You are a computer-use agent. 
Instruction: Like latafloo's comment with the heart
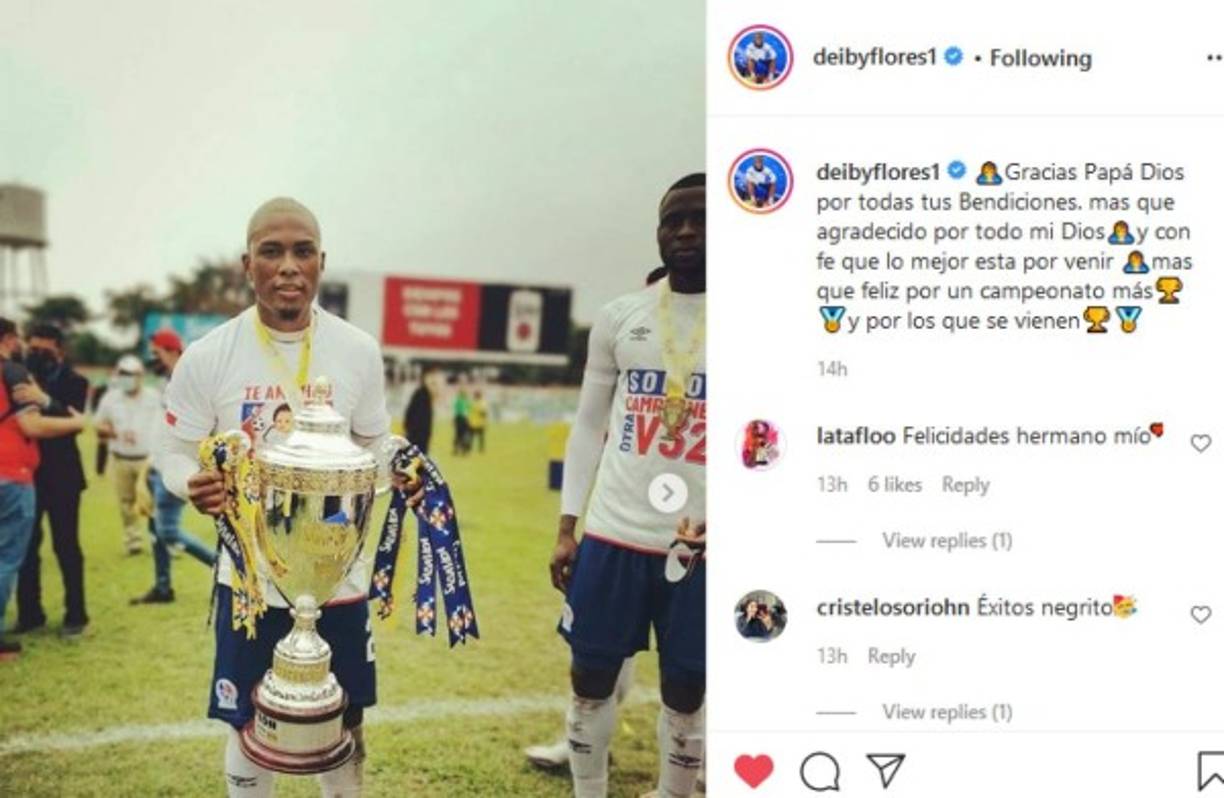coord(1200,443)
